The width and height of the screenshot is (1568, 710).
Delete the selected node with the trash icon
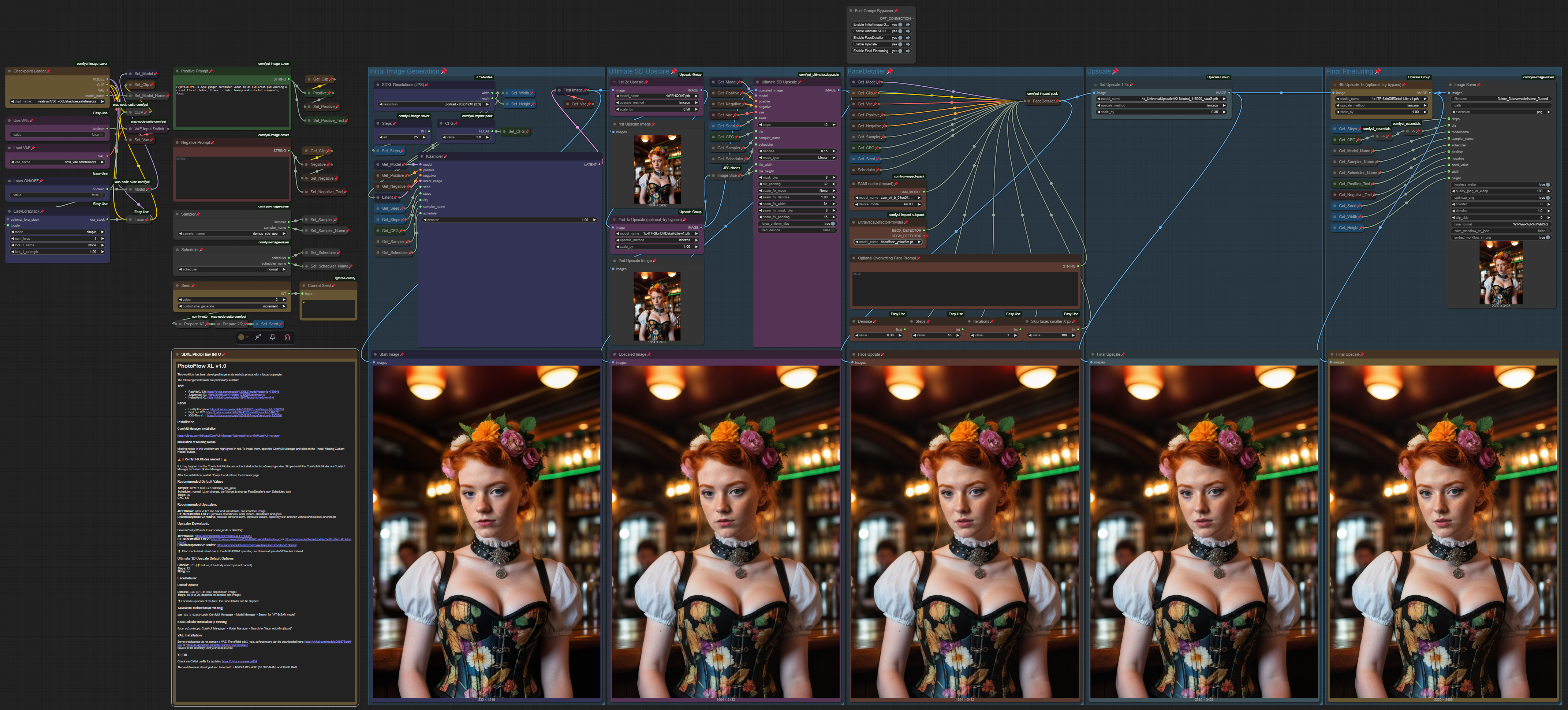pyautogui.click(x=287, y=337)
